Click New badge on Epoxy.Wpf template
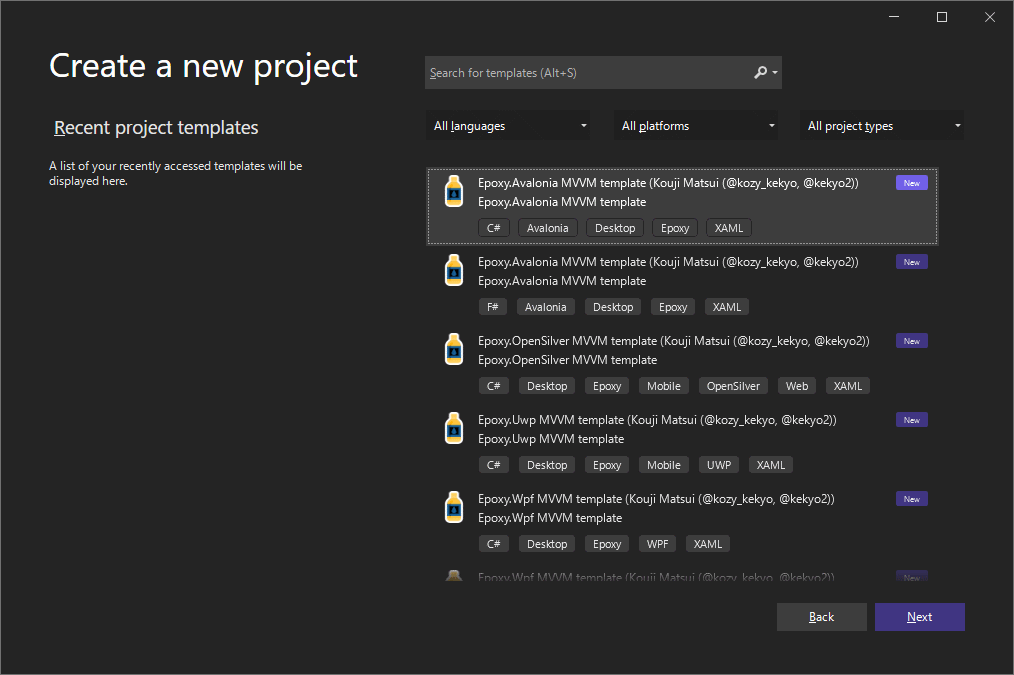This screenshot has width=1014, height=675. click(912, 498)
